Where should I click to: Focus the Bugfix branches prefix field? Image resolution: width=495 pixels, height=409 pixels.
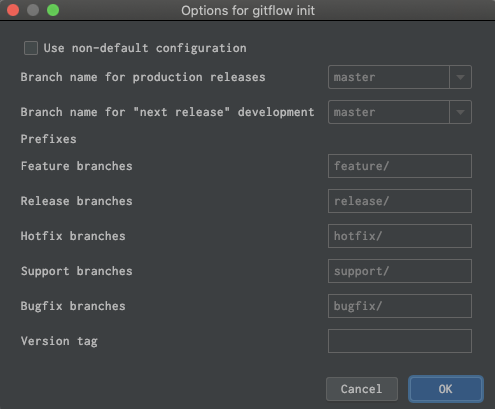click(x=400, y=306)
